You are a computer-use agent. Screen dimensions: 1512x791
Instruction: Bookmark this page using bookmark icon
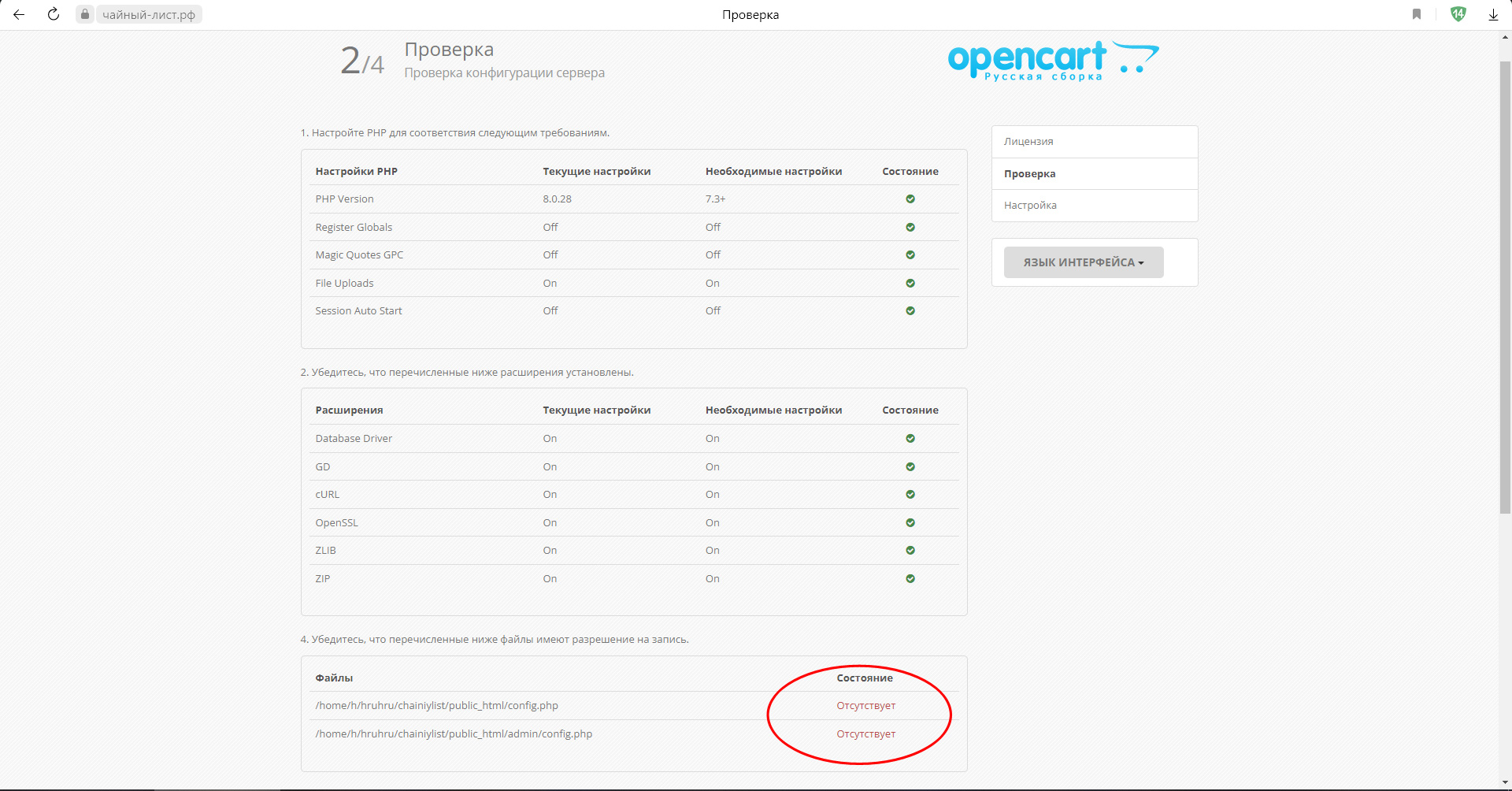click(1417, 14)
